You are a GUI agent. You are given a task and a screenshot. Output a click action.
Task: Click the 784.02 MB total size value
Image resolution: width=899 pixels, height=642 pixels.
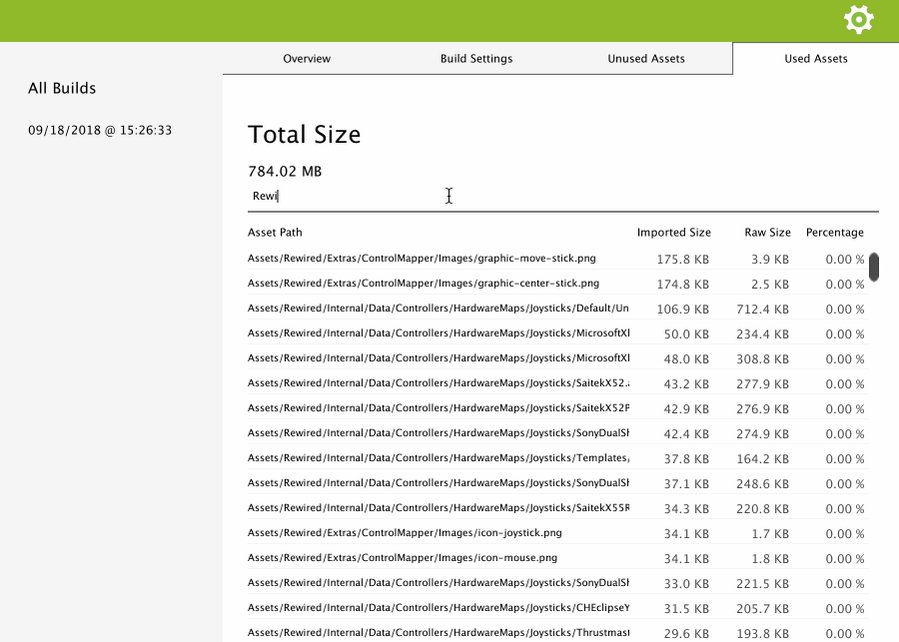pos(285,171)
